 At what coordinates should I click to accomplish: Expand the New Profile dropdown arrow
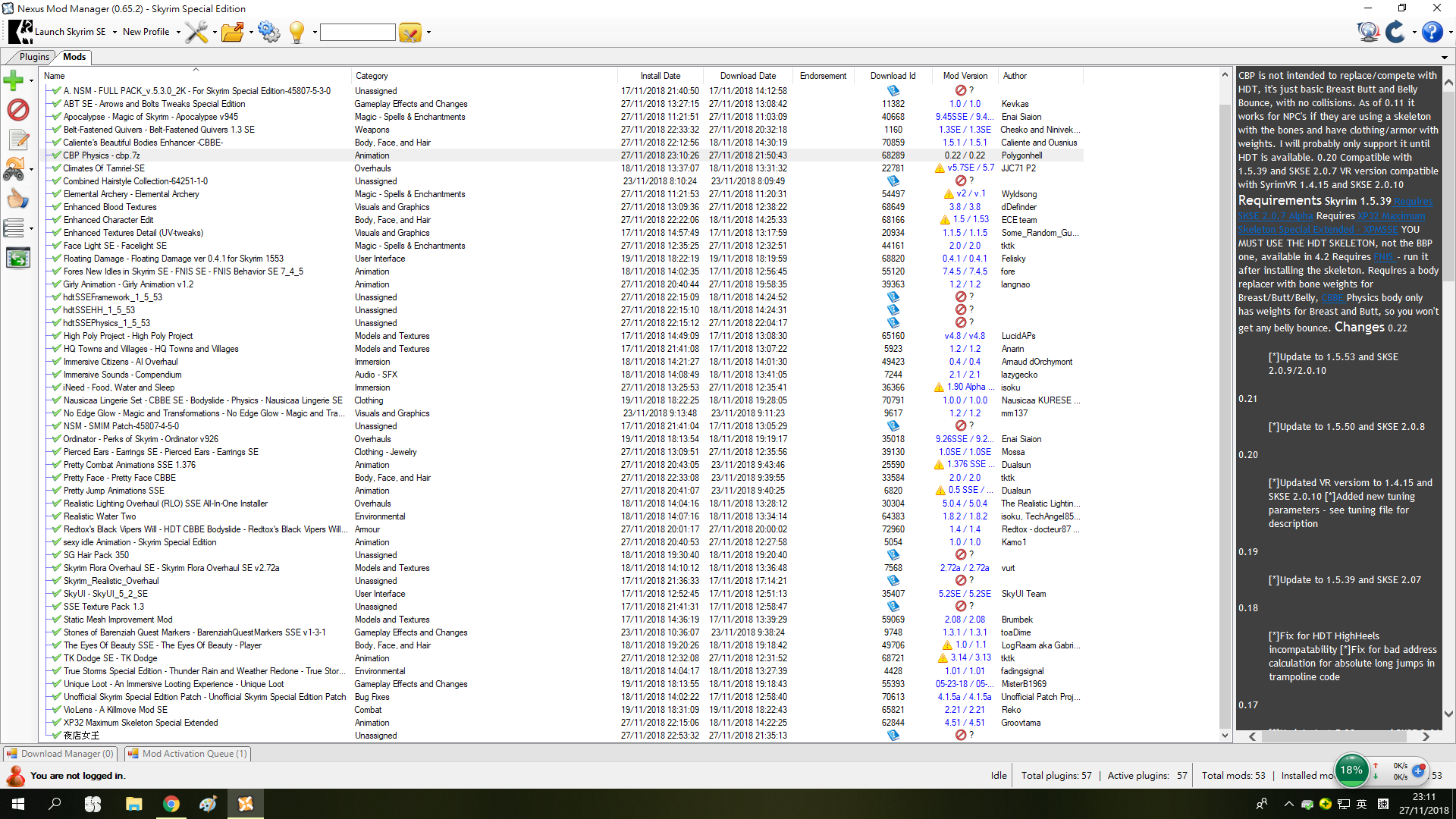pos(178,33)
